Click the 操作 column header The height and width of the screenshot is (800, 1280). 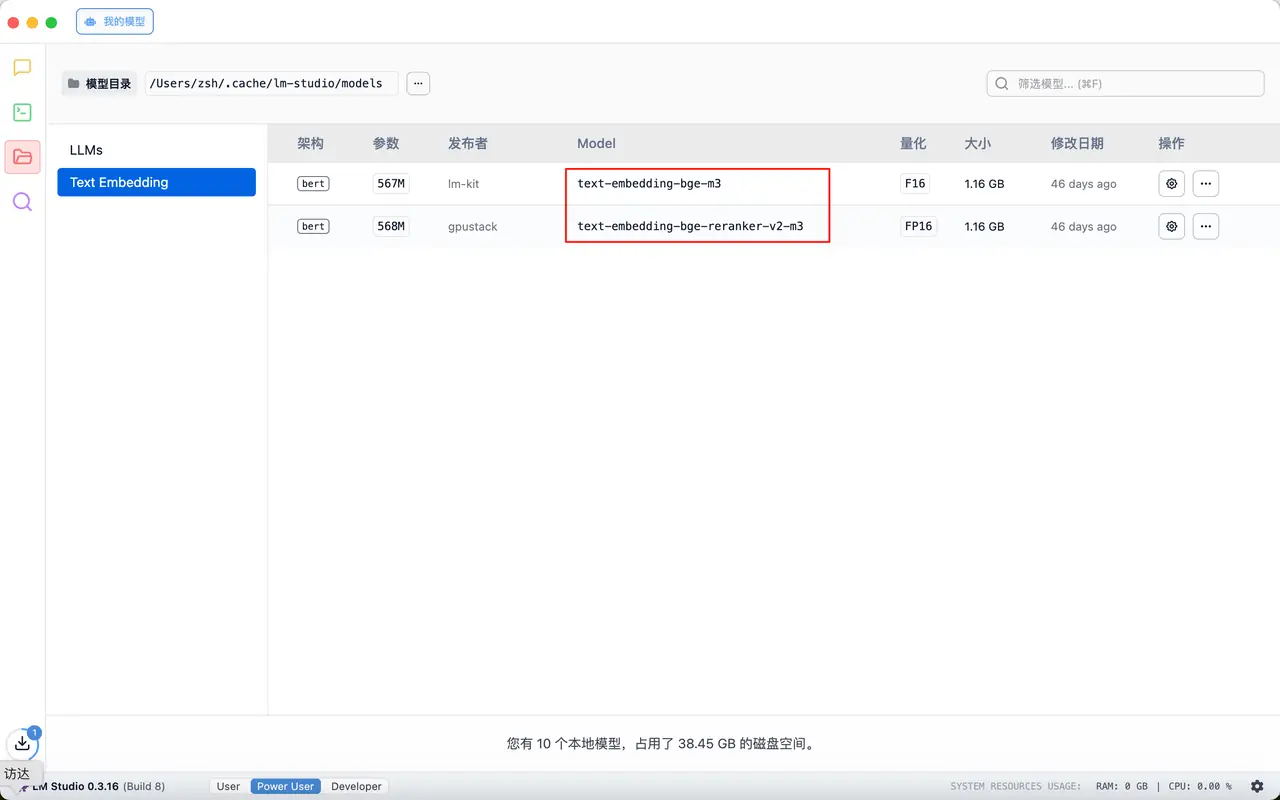click(x=1171, y=143)
